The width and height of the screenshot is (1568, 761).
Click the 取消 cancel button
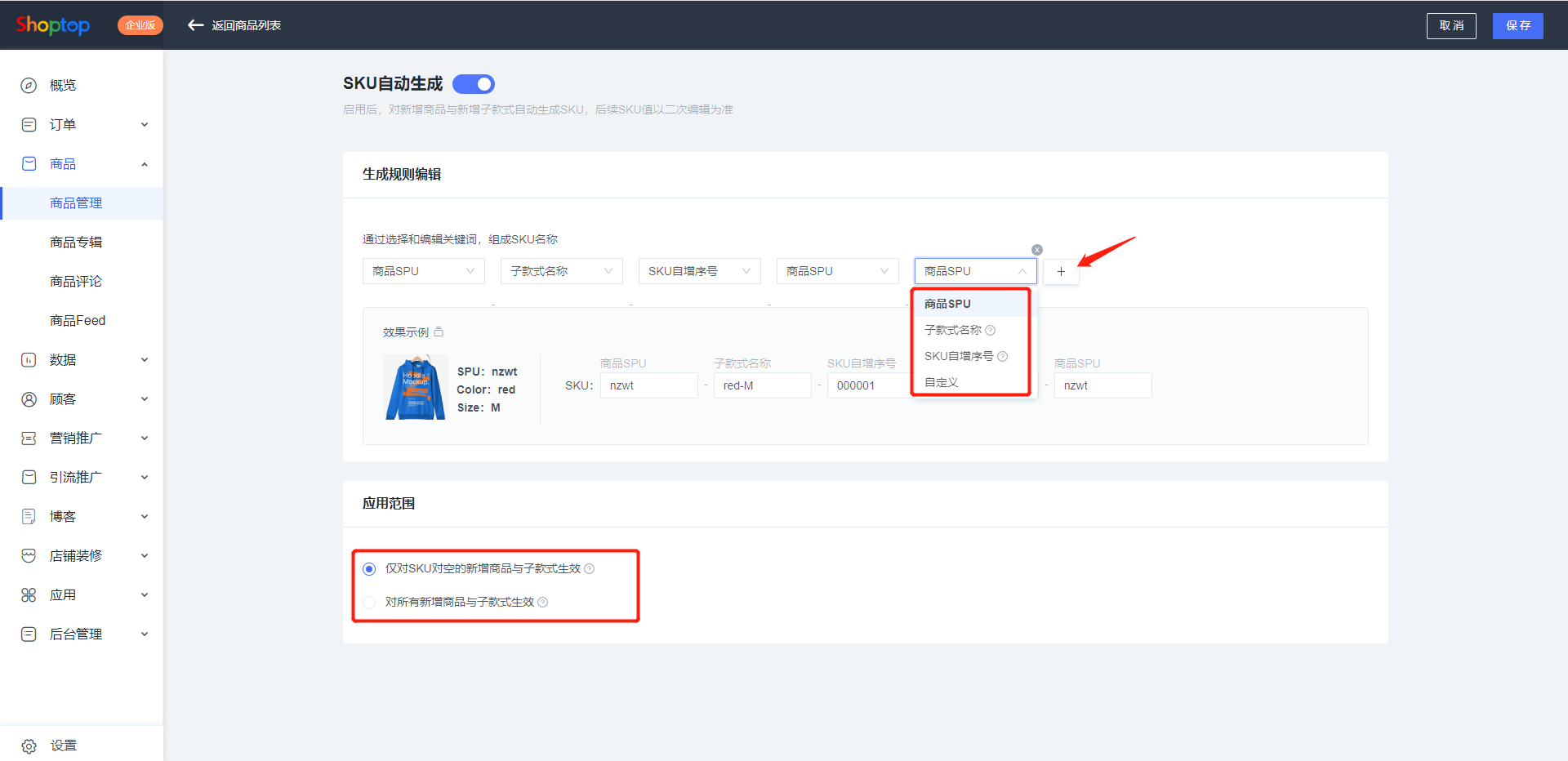coord(1450,26)
